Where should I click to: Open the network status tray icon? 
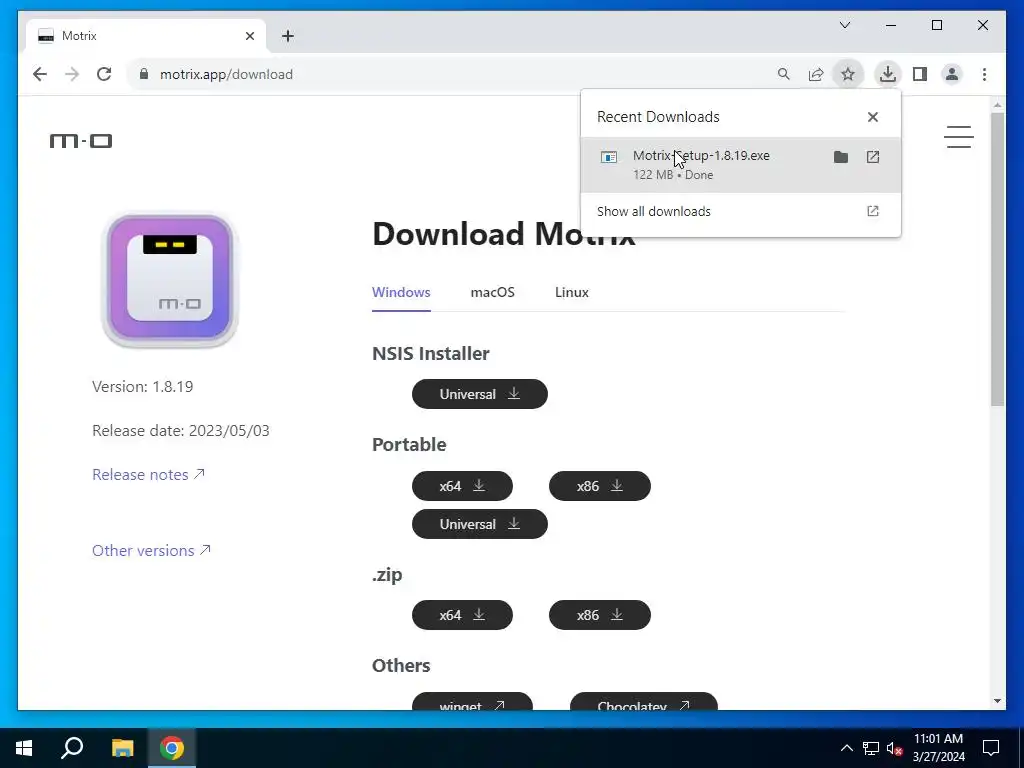871,748
